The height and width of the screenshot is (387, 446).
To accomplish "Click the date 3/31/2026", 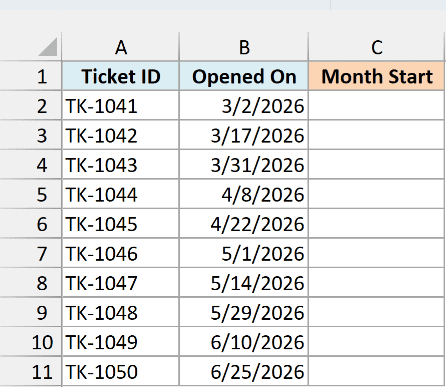I will [x=244, y=164].
